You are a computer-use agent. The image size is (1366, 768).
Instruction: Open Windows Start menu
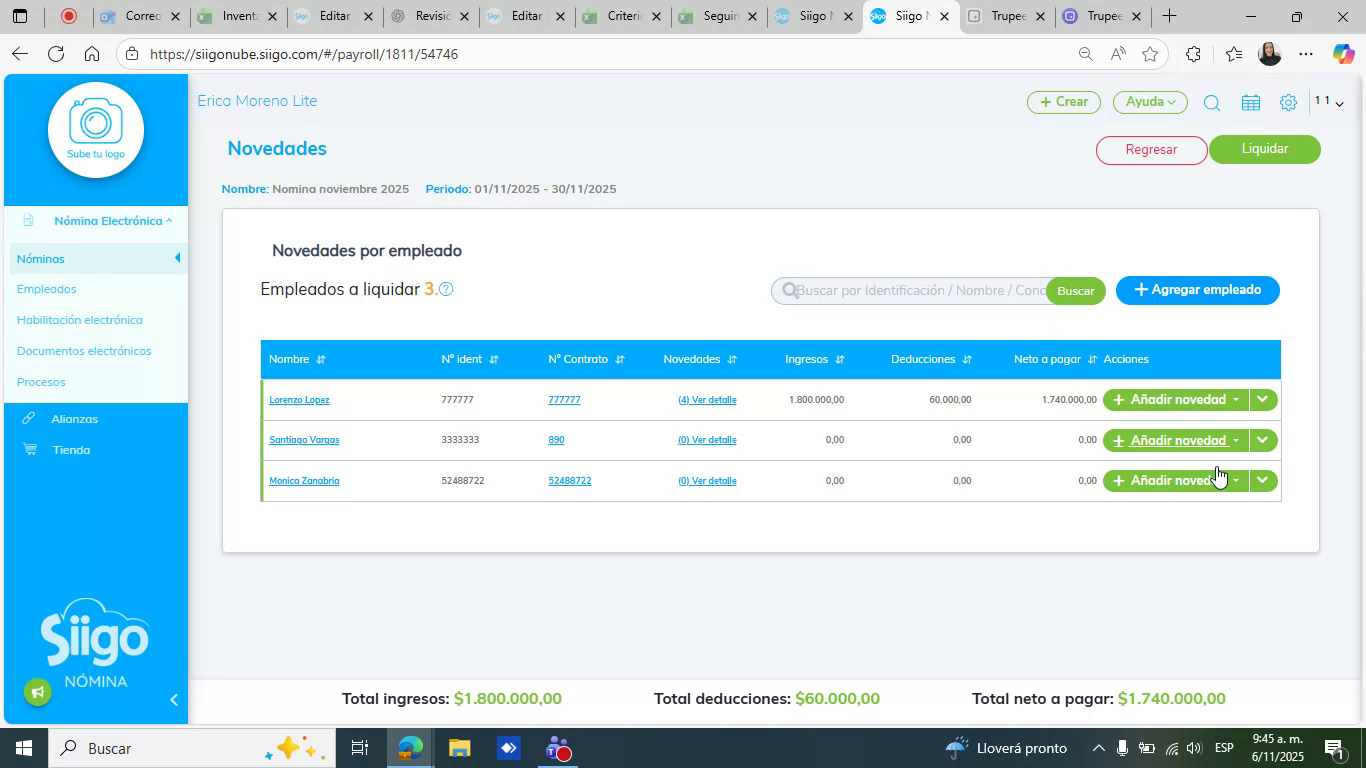coord(23,748)
